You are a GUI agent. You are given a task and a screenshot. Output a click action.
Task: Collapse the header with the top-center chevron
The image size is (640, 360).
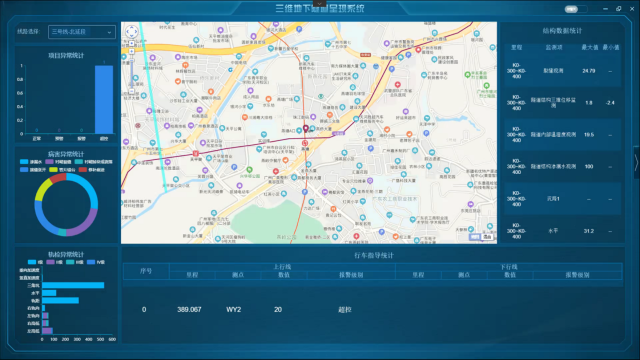point(320,4)
